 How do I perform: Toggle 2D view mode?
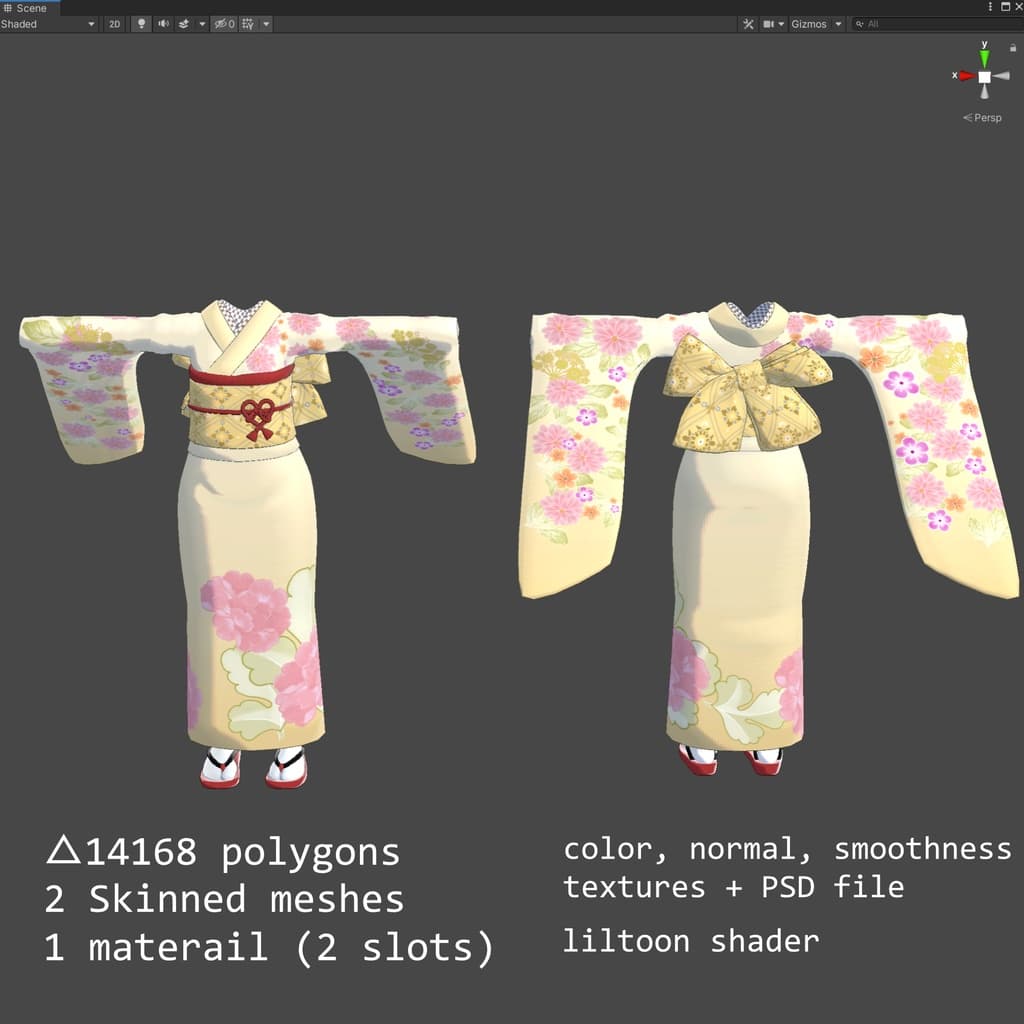pyautogui.click(x=114, y=24)
